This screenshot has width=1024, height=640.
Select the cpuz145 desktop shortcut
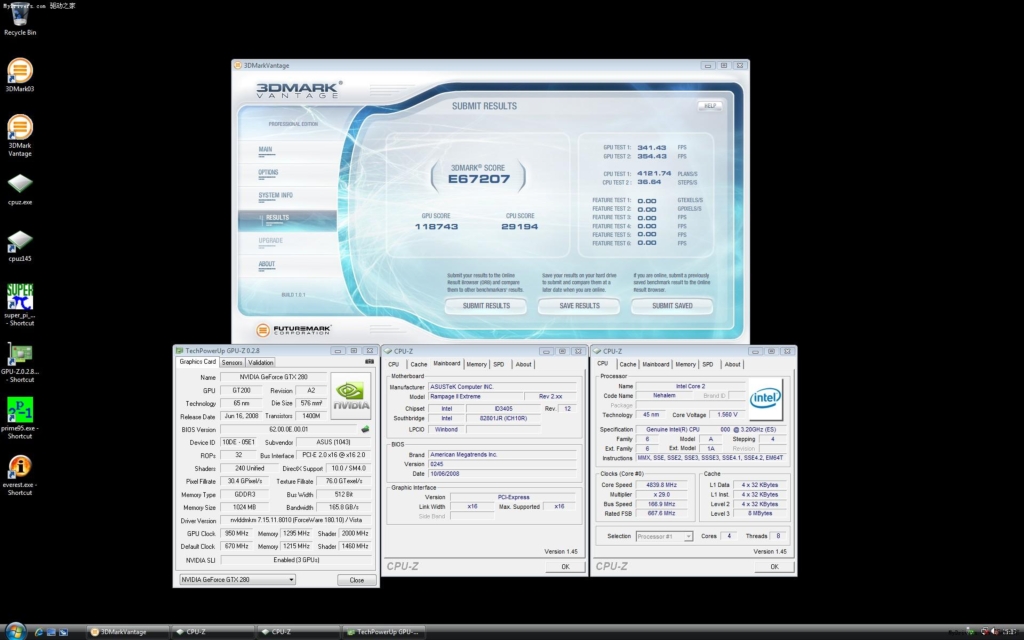(x=20, y=240)
